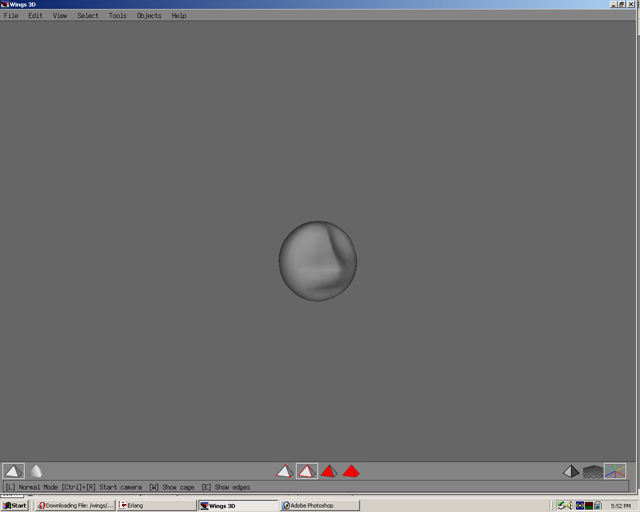640x512 pixels.
Task: Open the Help menu
Action: 179,16
